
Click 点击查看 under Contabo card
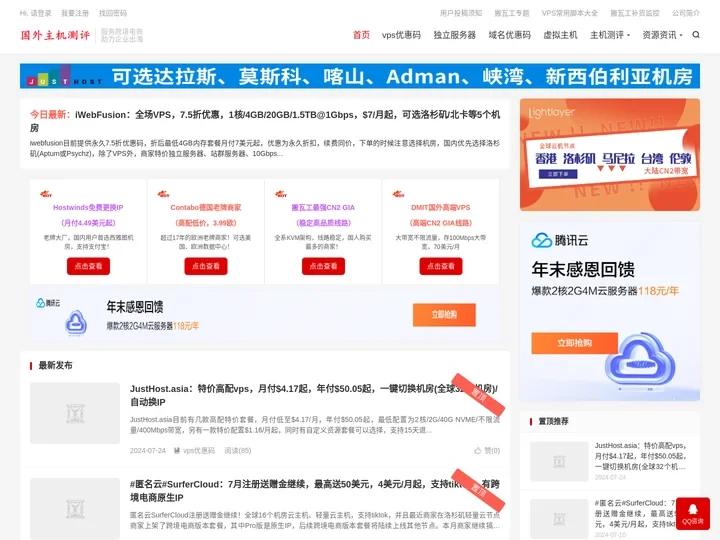[x=206, y=266]
